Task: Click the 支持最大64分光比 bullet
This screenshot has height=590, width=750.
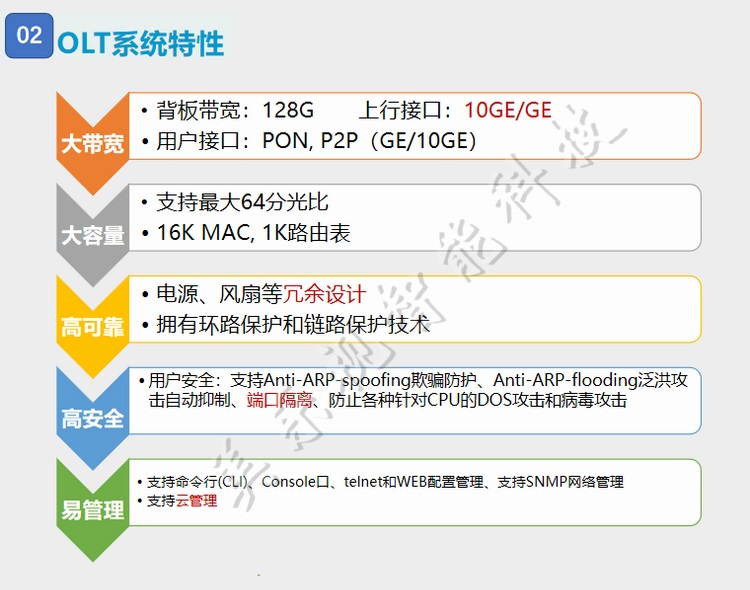Action: pos(242,202)
